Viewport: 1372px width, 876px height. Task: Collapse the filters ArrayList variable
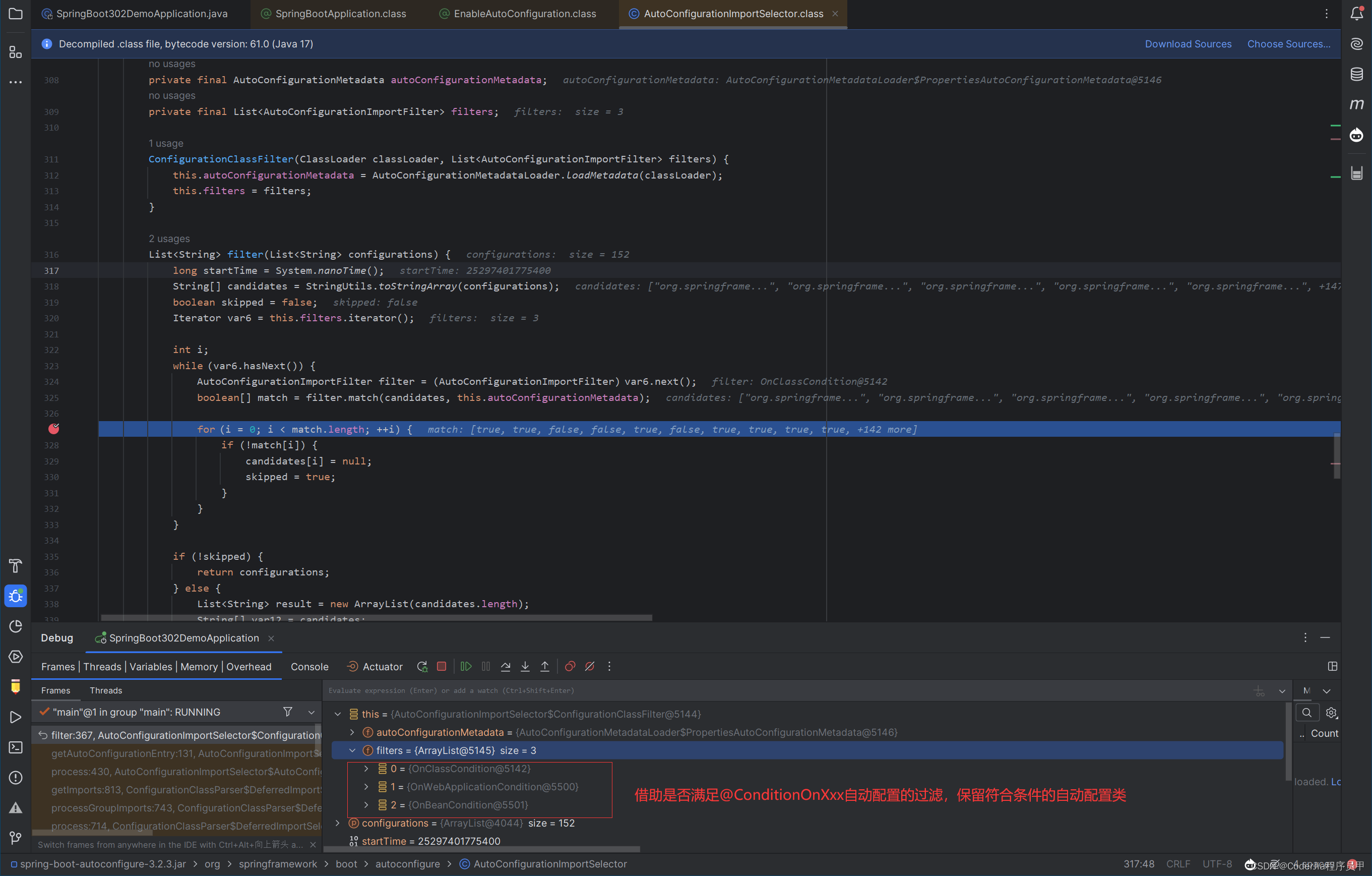352,750
